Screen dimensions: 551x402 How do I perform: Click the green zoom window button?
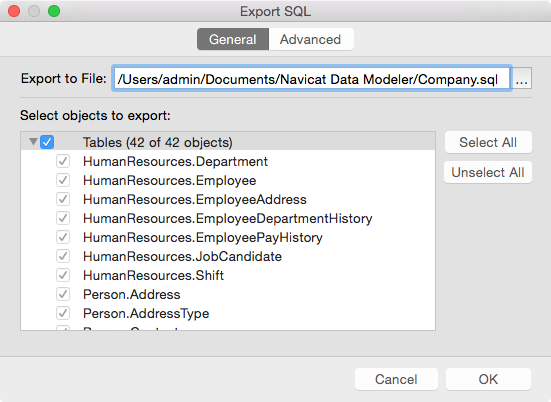point(54,11)
